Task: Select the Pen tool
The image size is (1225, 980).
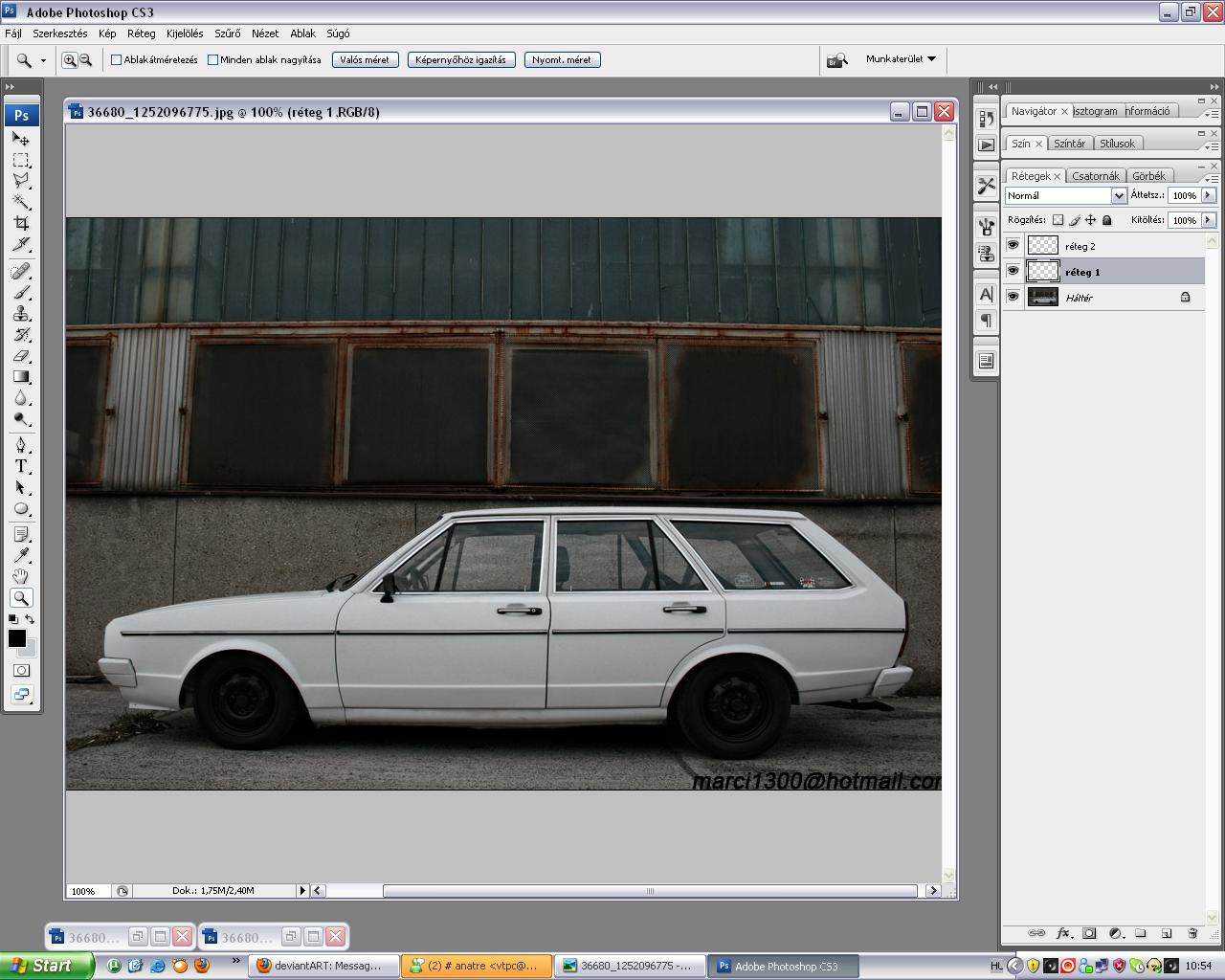Action: (21, 446)
